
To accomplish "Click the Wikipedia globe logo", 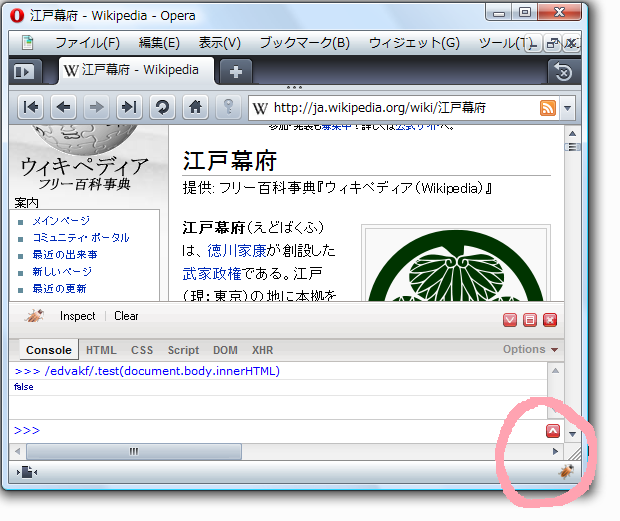I will click(84, 140).
